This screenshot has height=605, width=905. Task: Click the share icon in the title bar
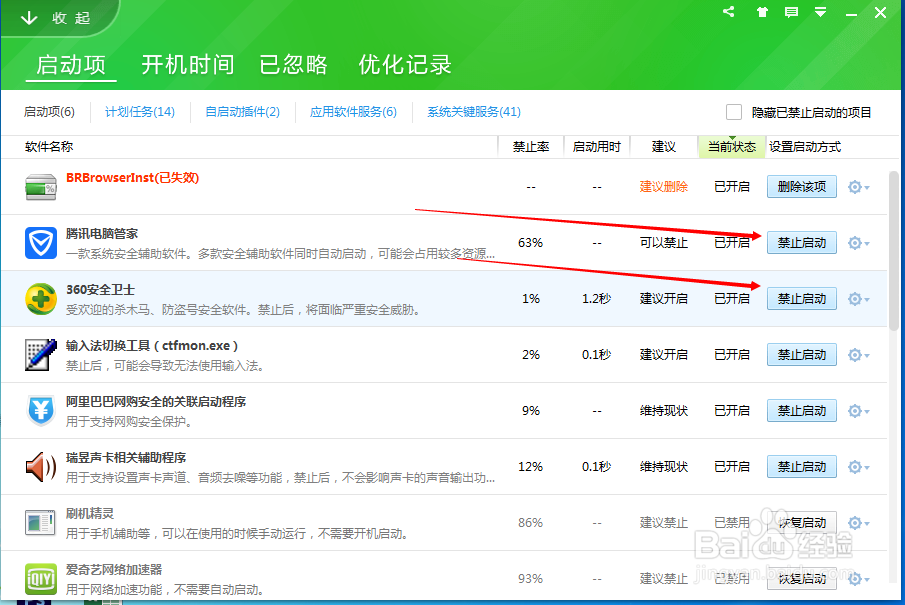728,11
